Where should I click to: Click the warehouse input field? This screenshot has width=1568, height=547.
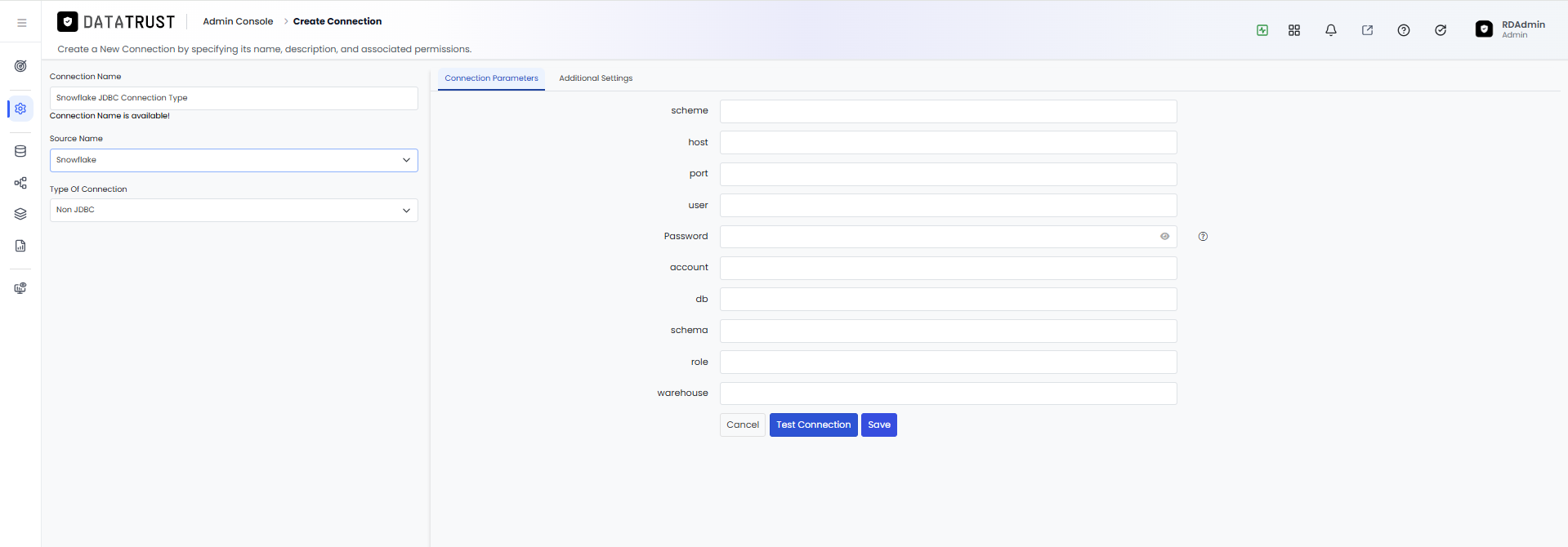pyautogui.click(x=948, y=394)
